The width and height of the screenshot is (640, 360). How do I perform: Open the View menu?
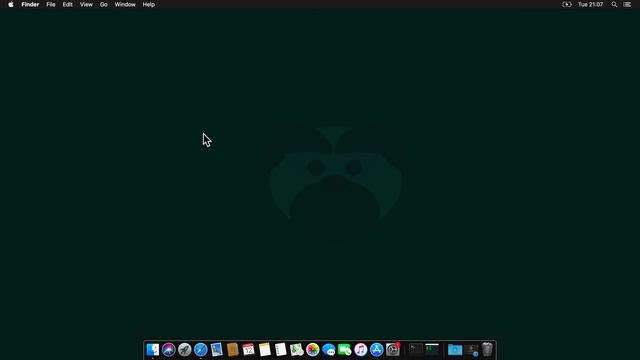pyautogui.click(x=86, y=4)
